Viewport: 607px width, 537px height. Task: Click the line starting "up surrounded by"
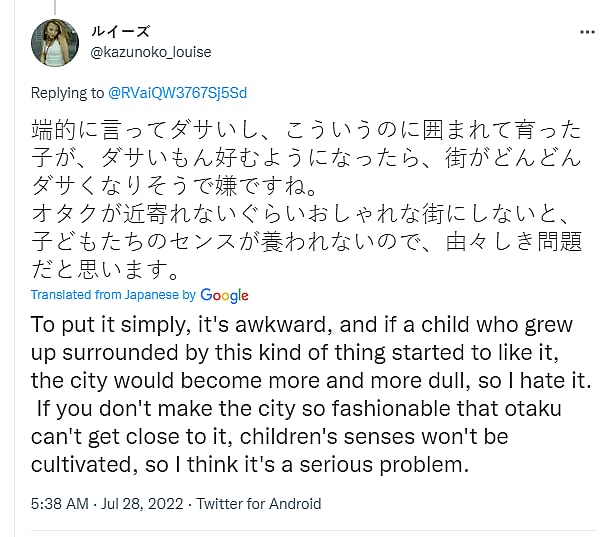(x=301, y=353)
